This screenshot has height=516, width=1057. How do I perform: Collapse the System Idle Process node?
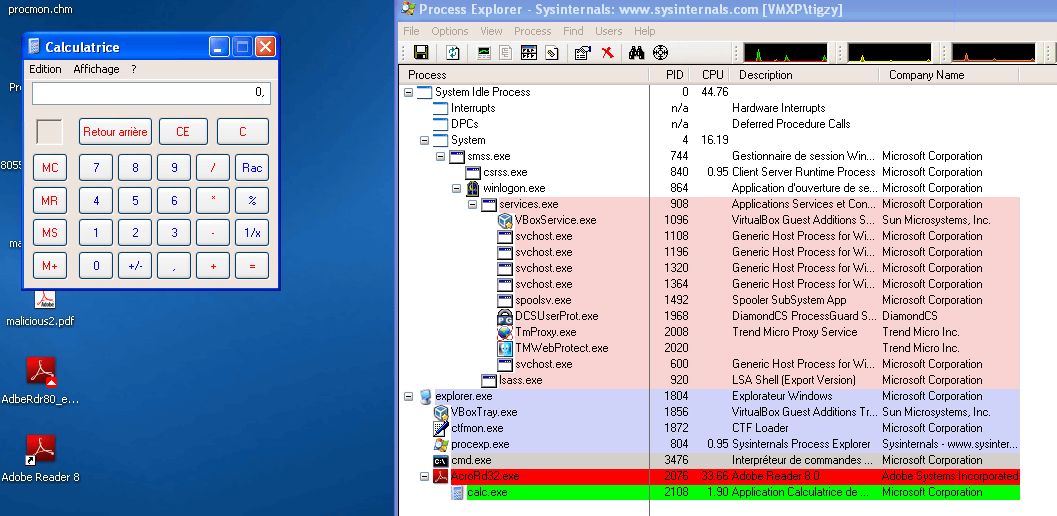point(409,92)
